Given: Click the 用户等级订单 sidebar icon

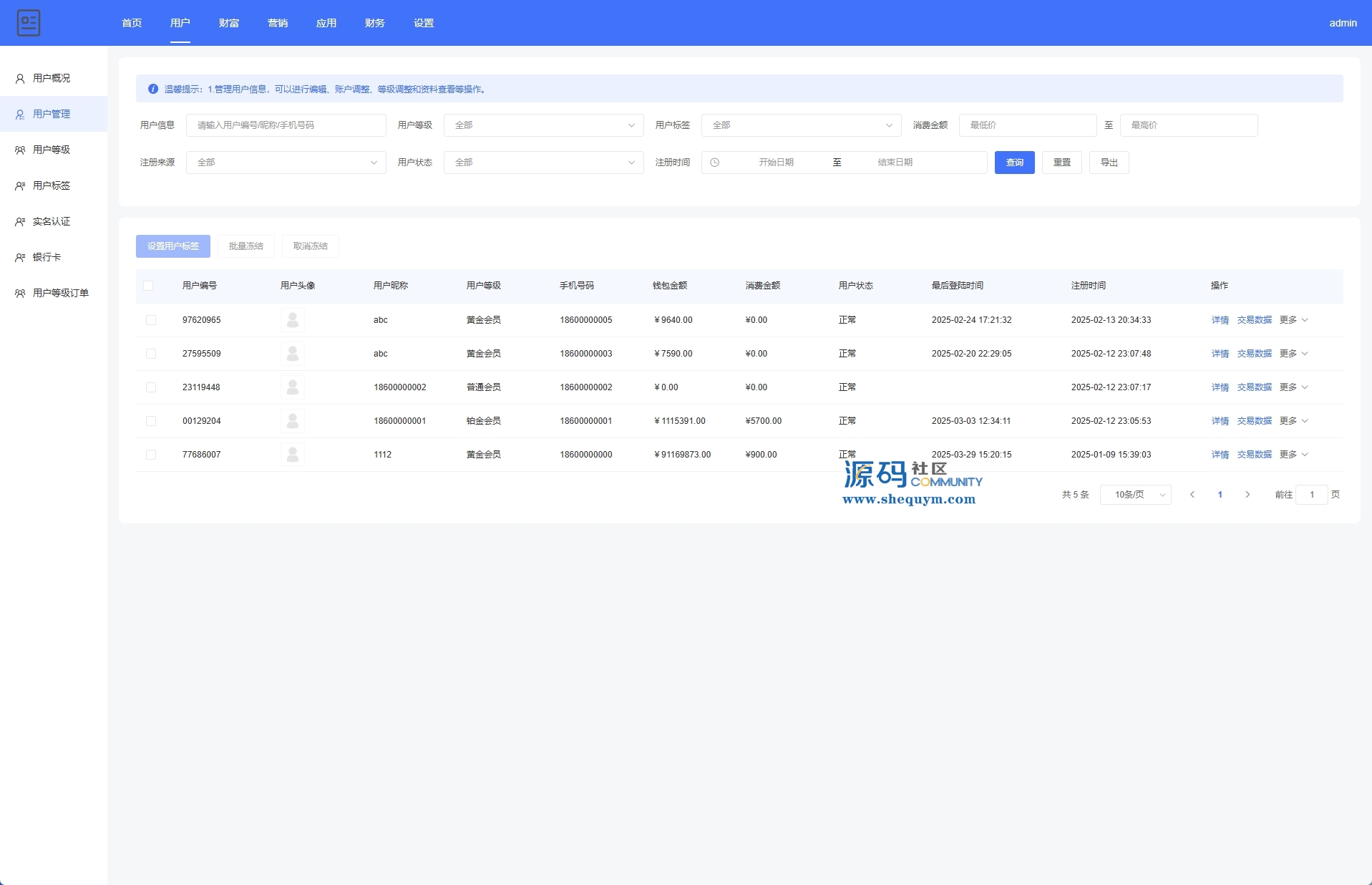Looking at the screenshot, I should coord(20,294).
